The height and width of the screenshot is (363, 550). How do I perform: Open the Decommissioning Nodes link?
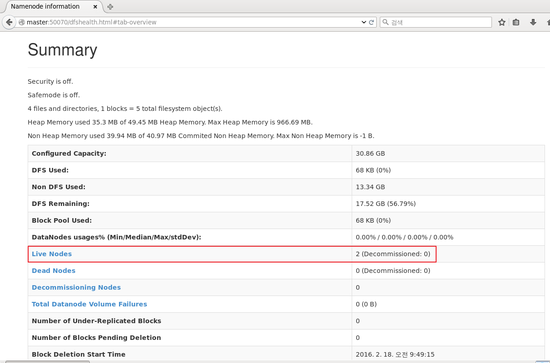coord(76,288)
